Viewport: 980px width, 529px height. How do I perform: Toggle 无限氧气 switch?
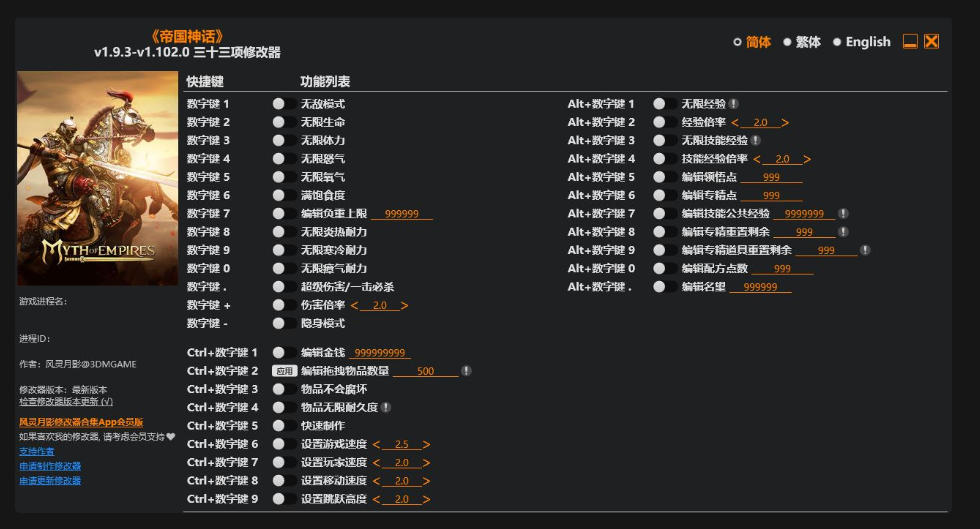(x=284, y=177)
